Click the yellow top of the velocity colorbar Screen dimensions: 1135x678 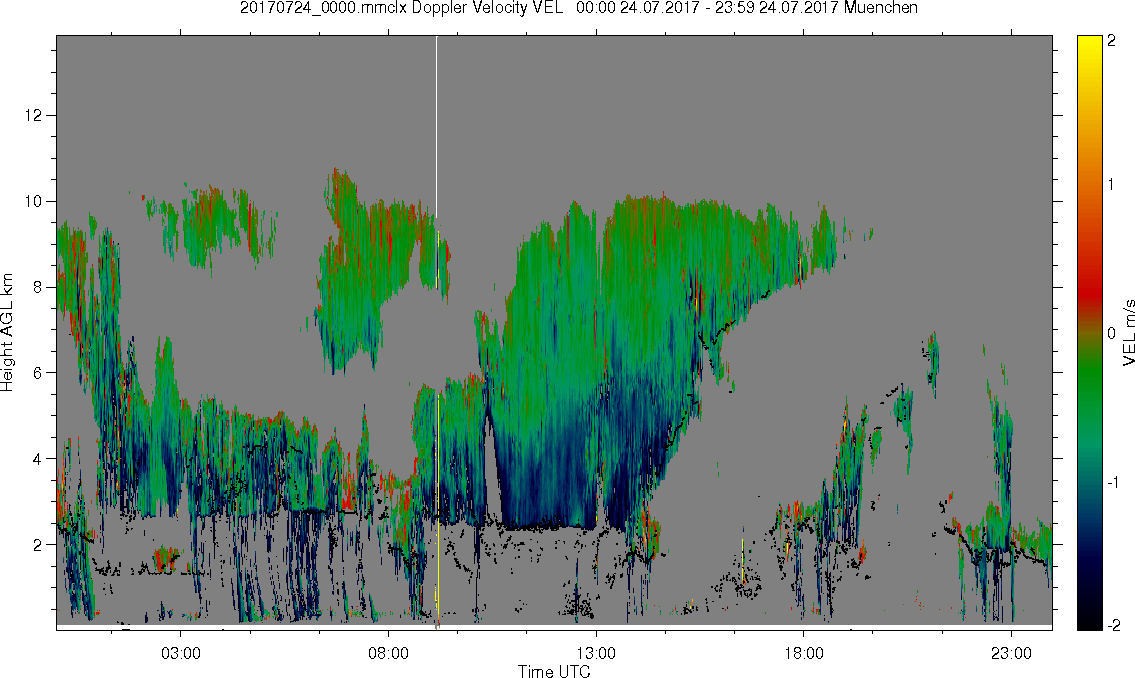click(1089, 45)
